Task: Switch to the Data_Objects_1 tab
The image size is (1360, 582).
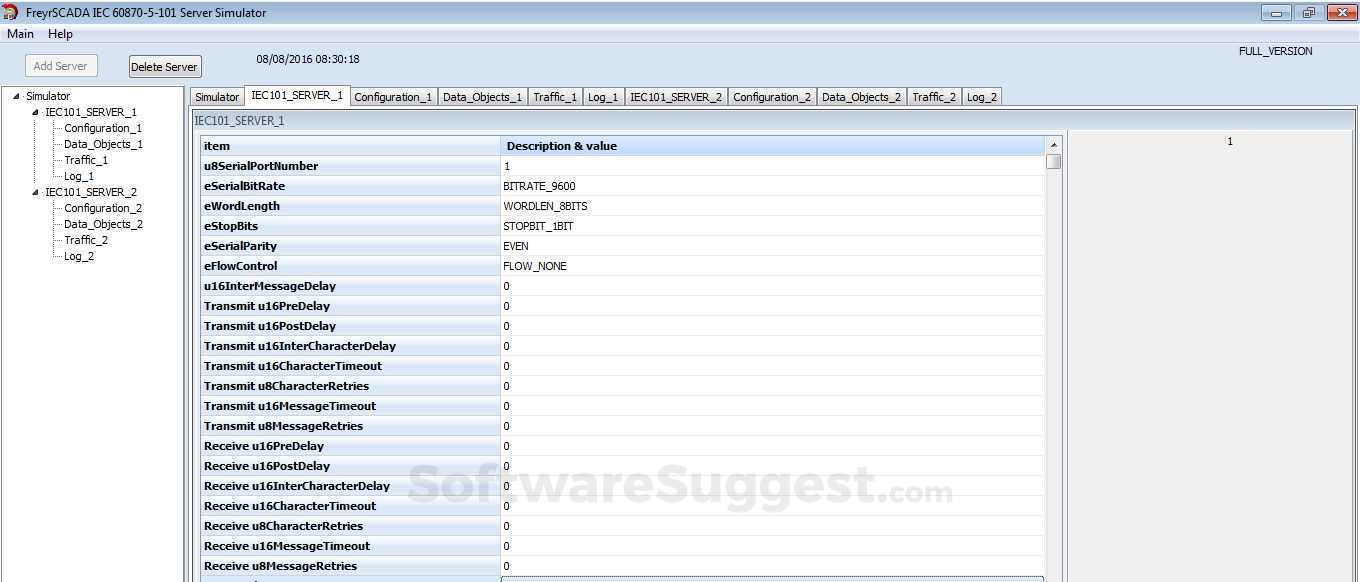Action: [481, 96]
